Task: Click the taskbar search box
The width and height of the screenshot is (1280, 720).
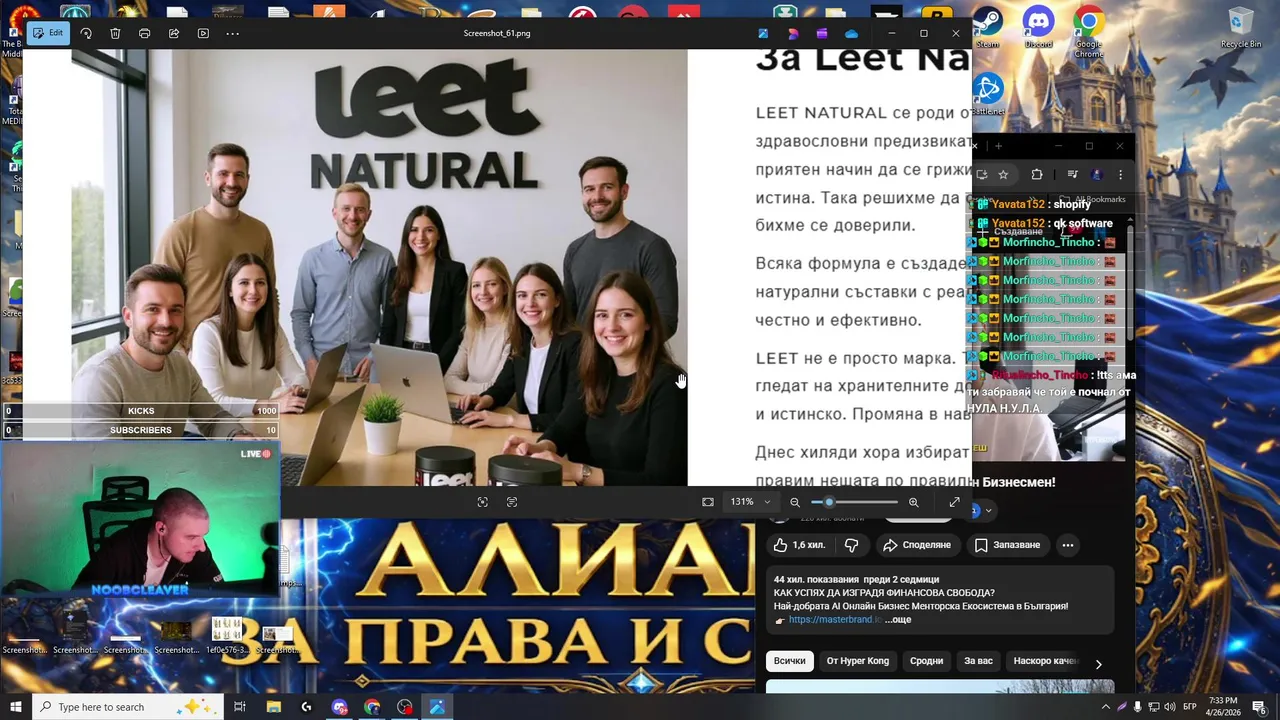Action: 128,707
